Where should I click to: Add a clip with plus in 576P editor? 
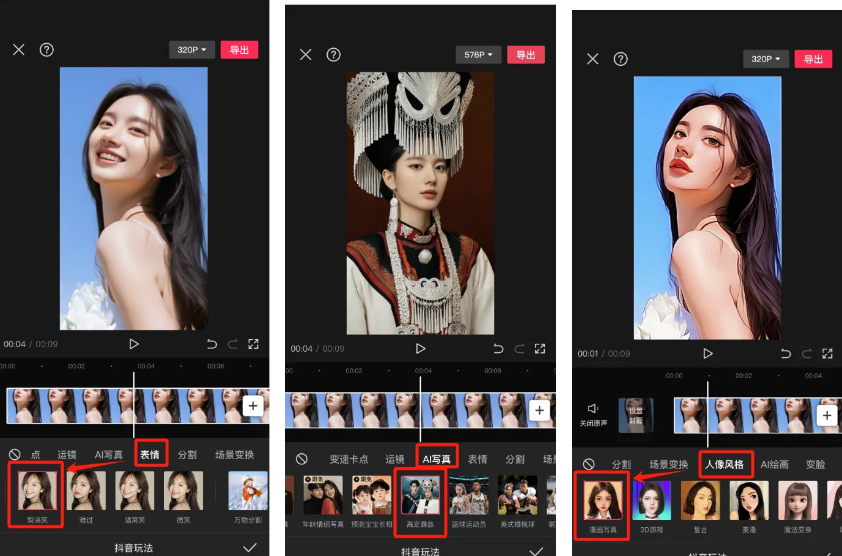click(x=540, y=411)
